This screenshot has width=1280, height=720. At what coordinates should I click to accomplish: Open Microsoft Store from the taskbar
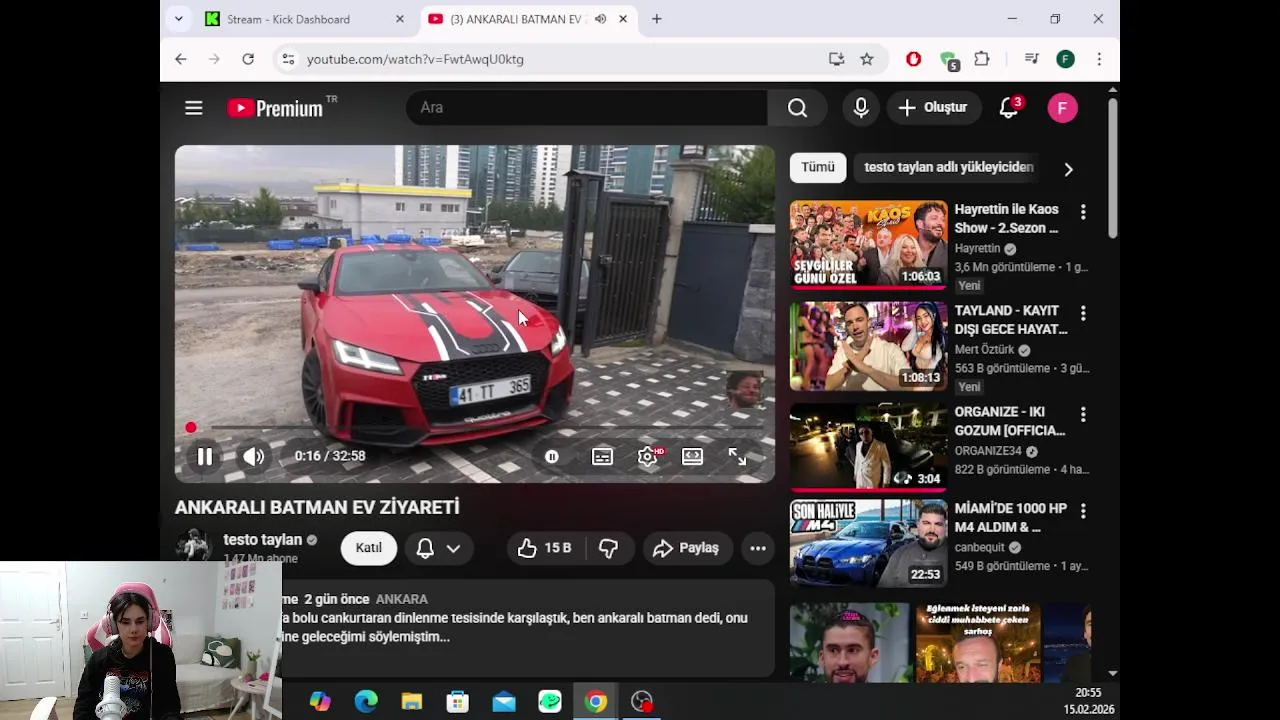pyautogui.click(x=458, y=702)
